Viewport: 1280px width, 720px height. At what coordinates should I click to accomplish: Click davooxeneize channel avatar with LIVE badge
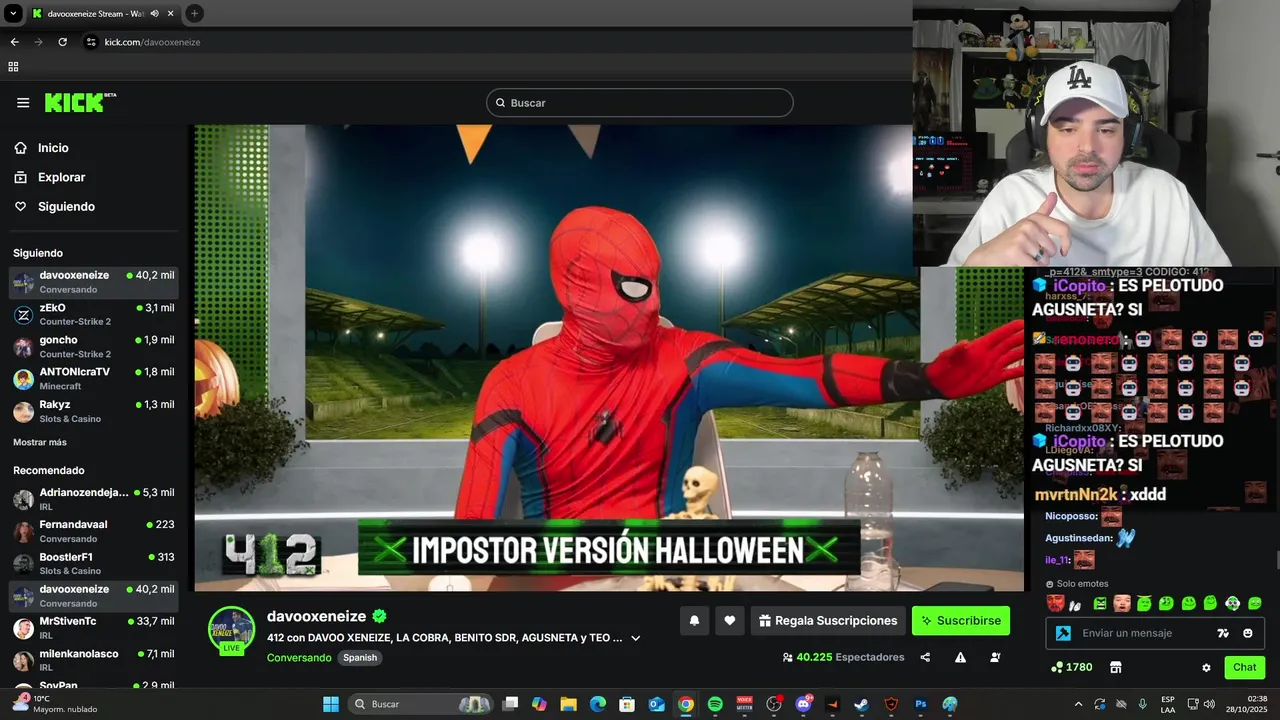tap(231, 630)
